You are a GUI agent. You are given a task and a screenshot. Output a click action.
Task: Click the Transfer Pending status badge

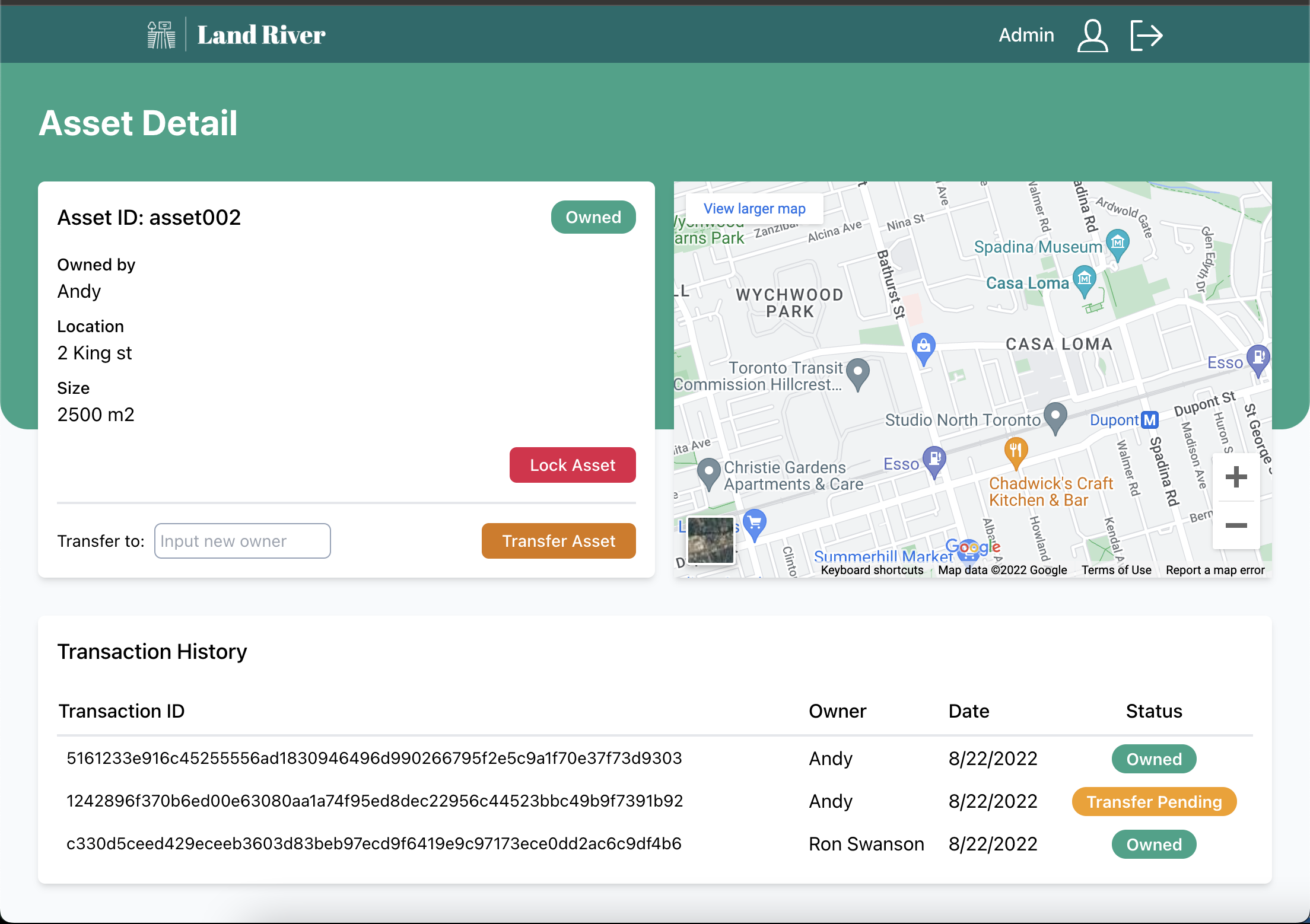1154,802
